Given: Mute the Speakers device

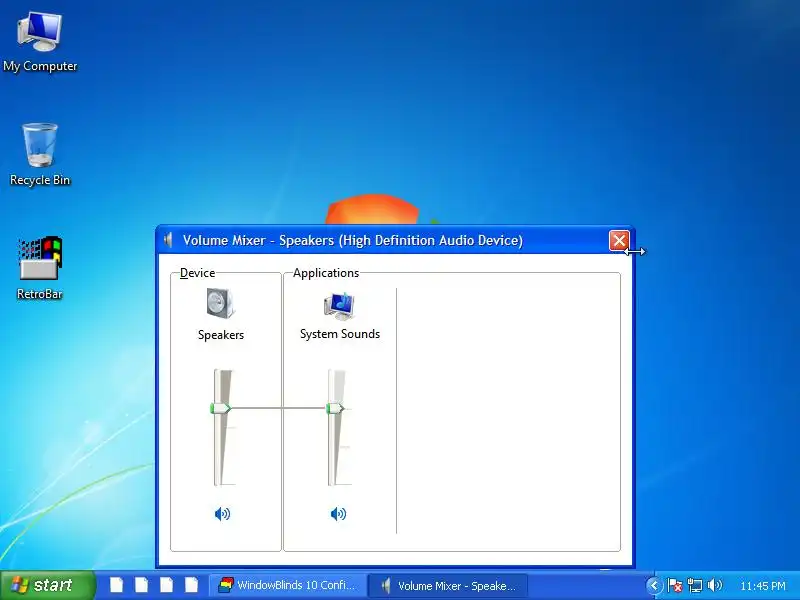Looking at the screenshot, I should (x=222, y=514).
